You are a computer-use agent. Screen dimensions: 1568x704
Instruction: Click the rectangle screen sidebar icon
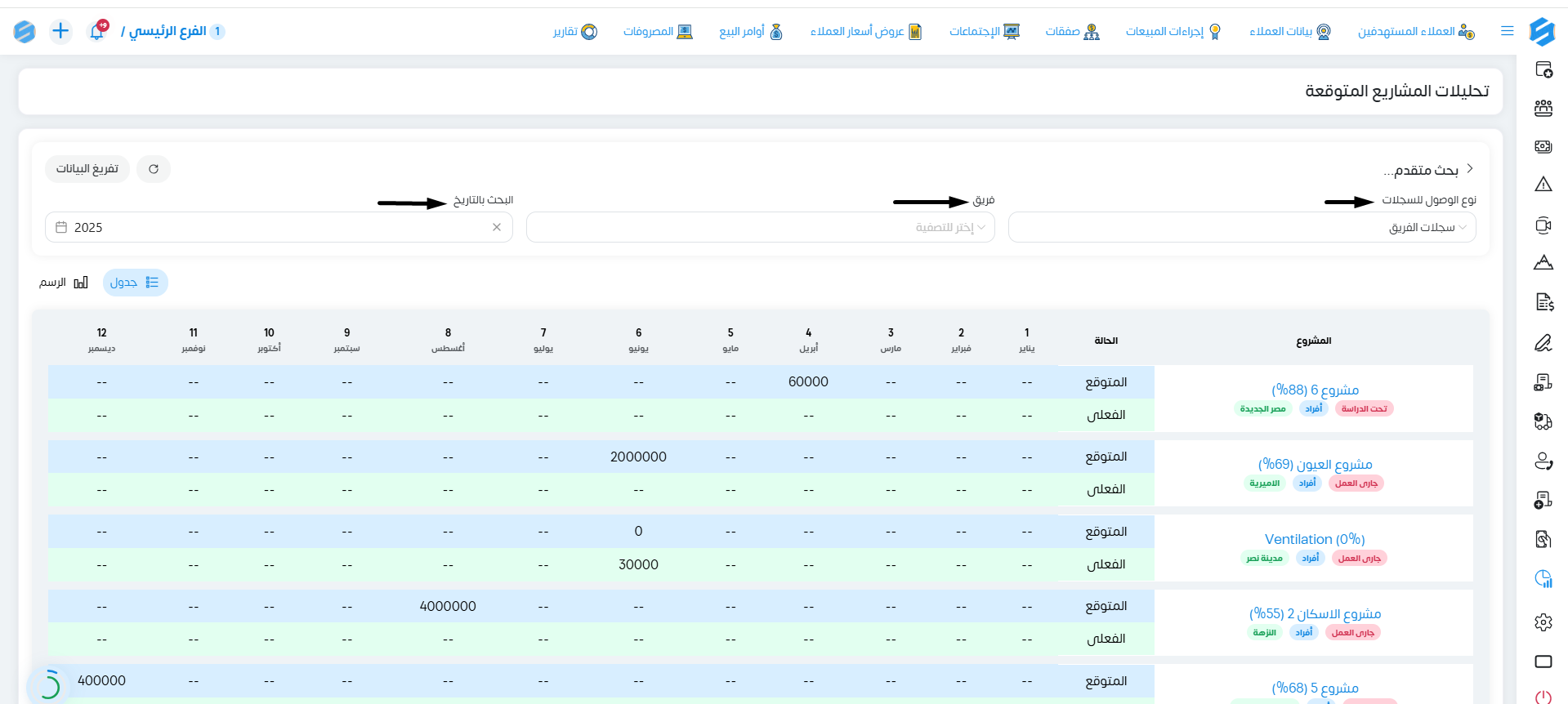coord(1543,662)
